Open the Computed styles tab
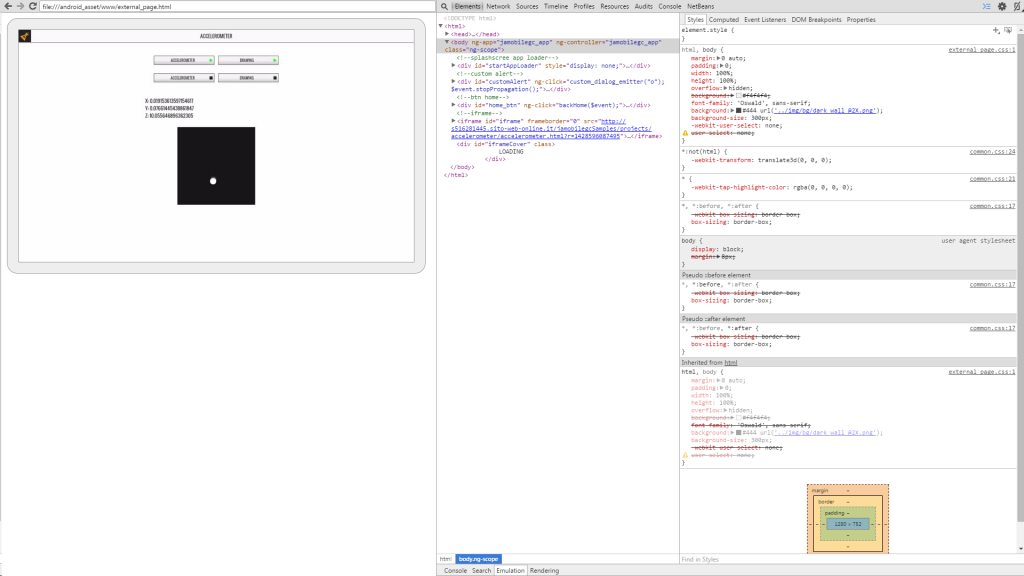 pyautogui.click(x=724, y=19)
